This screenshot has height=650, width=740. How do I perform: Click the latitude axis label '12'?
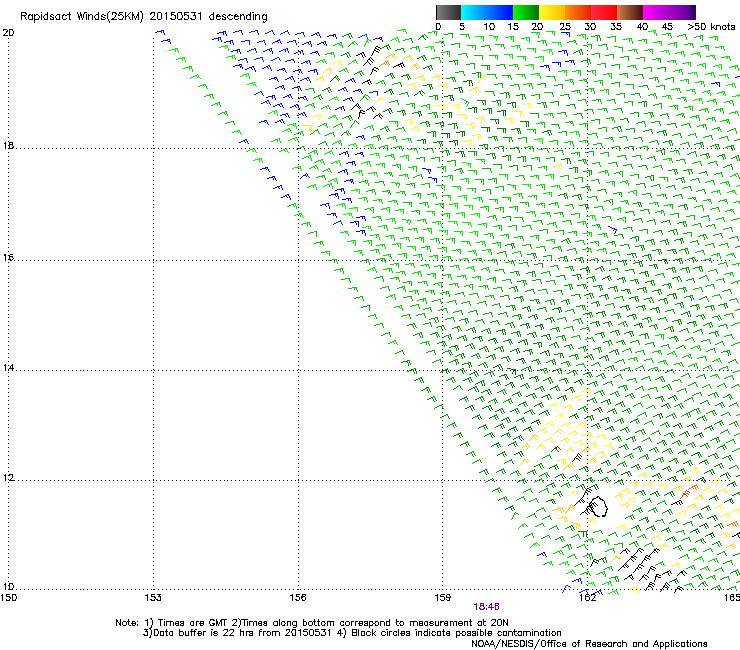click(8, 478)
